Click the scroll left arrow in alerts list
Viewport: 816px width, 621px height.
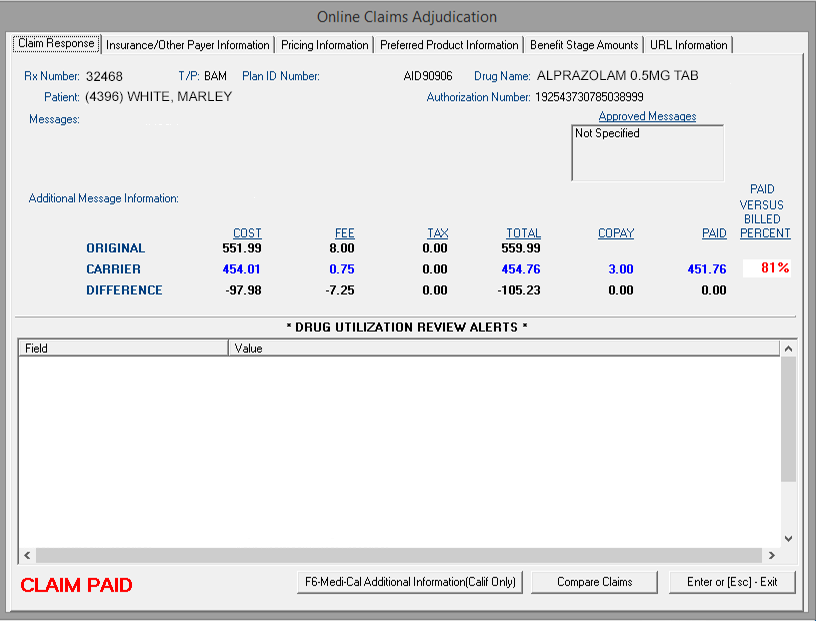point(27,555)
